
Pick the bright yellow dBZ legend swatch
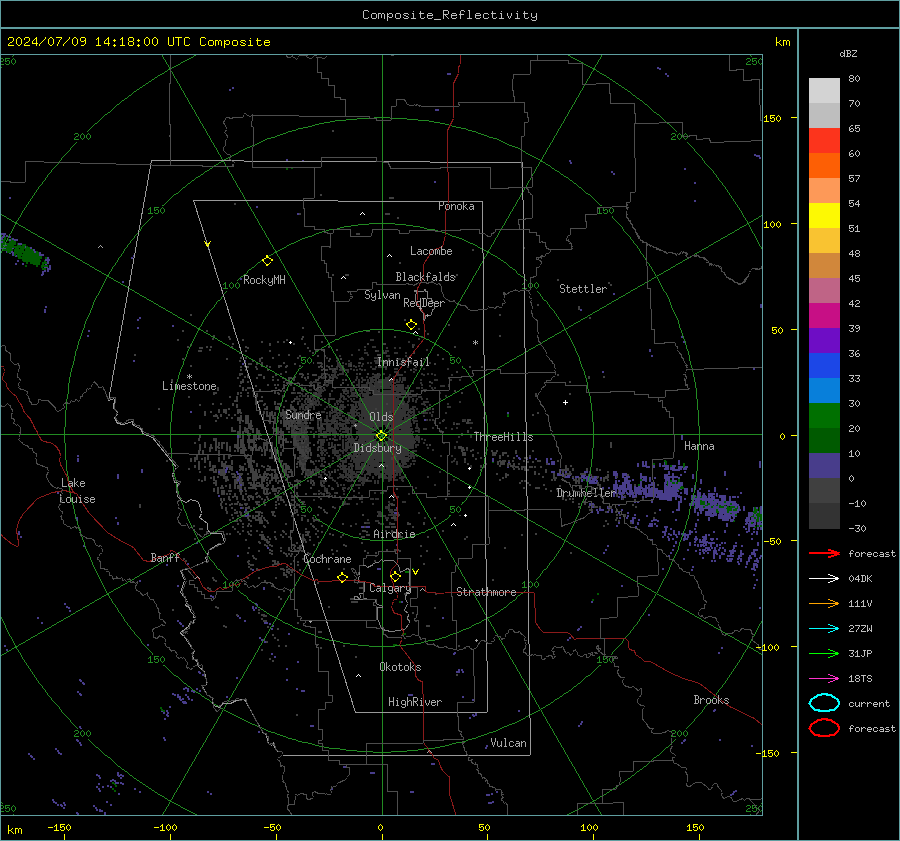[824, 215]
